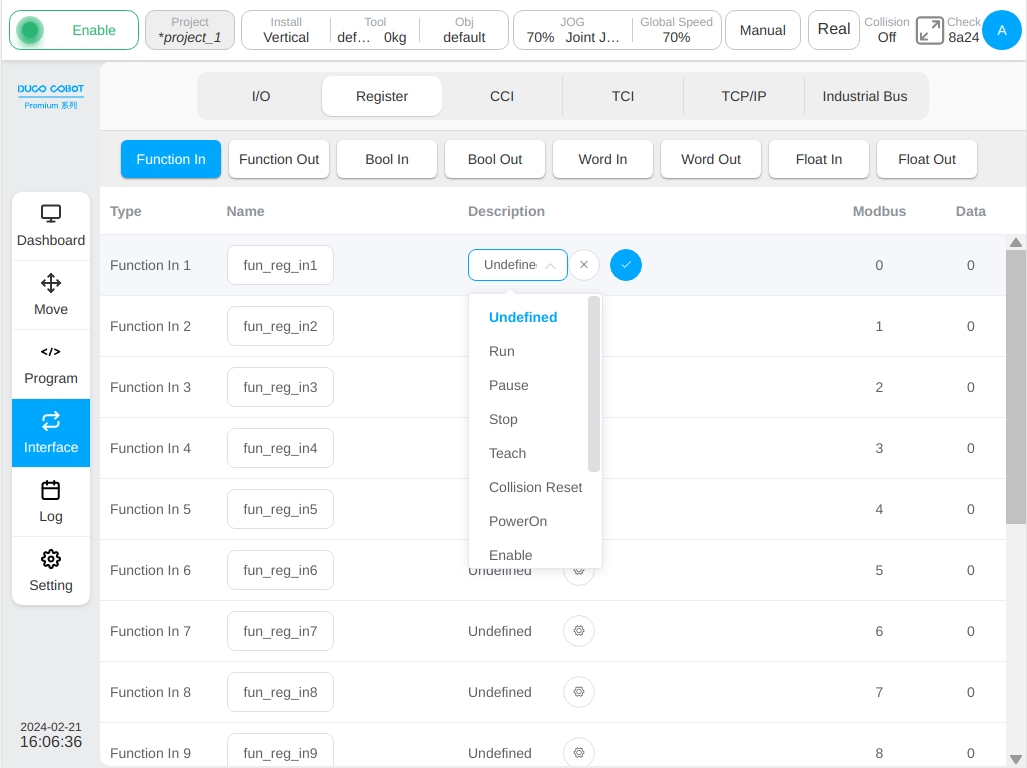Select the Function In register button
Viewport: 1027px width, 768px height.
click(x=171, y=159)
